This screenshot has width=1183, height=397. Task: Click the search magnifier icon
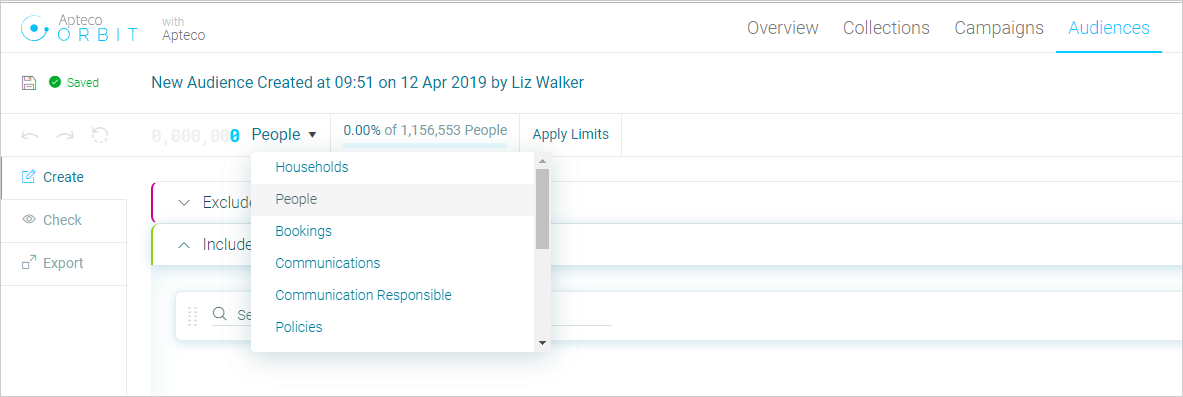pos(220,313)
